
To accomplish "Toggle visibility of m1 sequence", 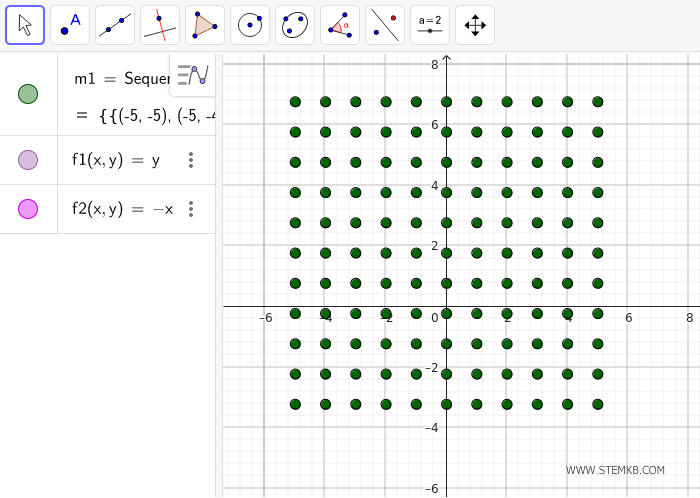I will (x=28, y=94).
